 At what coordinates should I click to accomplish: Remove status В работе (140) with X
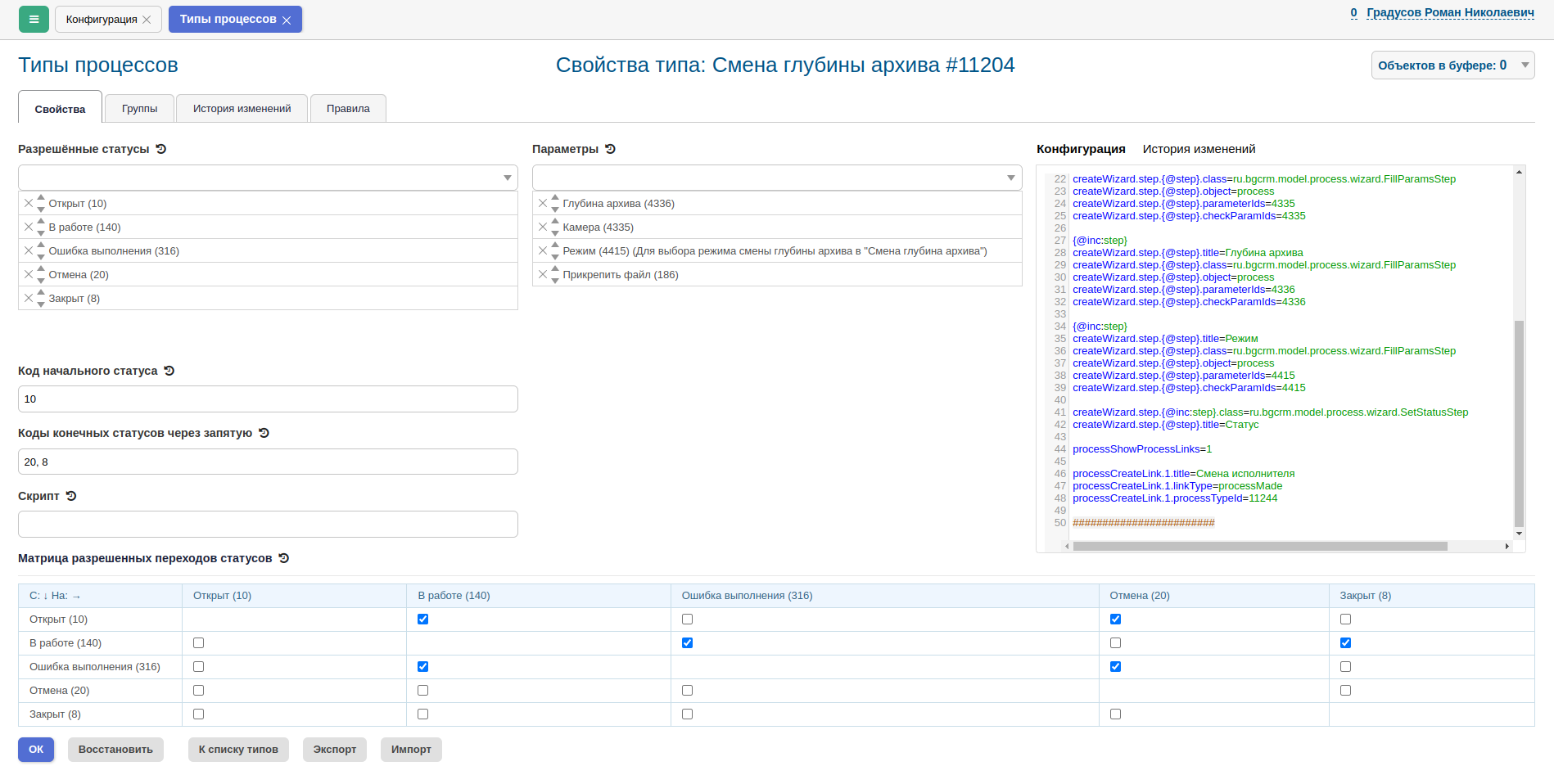pyautogui.click(x=29, y=227)
